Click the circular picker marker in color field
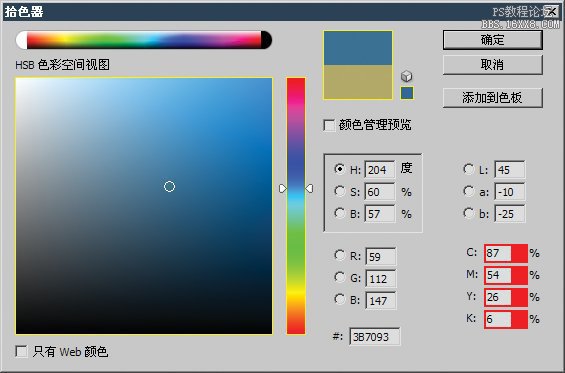 [169, 186]
